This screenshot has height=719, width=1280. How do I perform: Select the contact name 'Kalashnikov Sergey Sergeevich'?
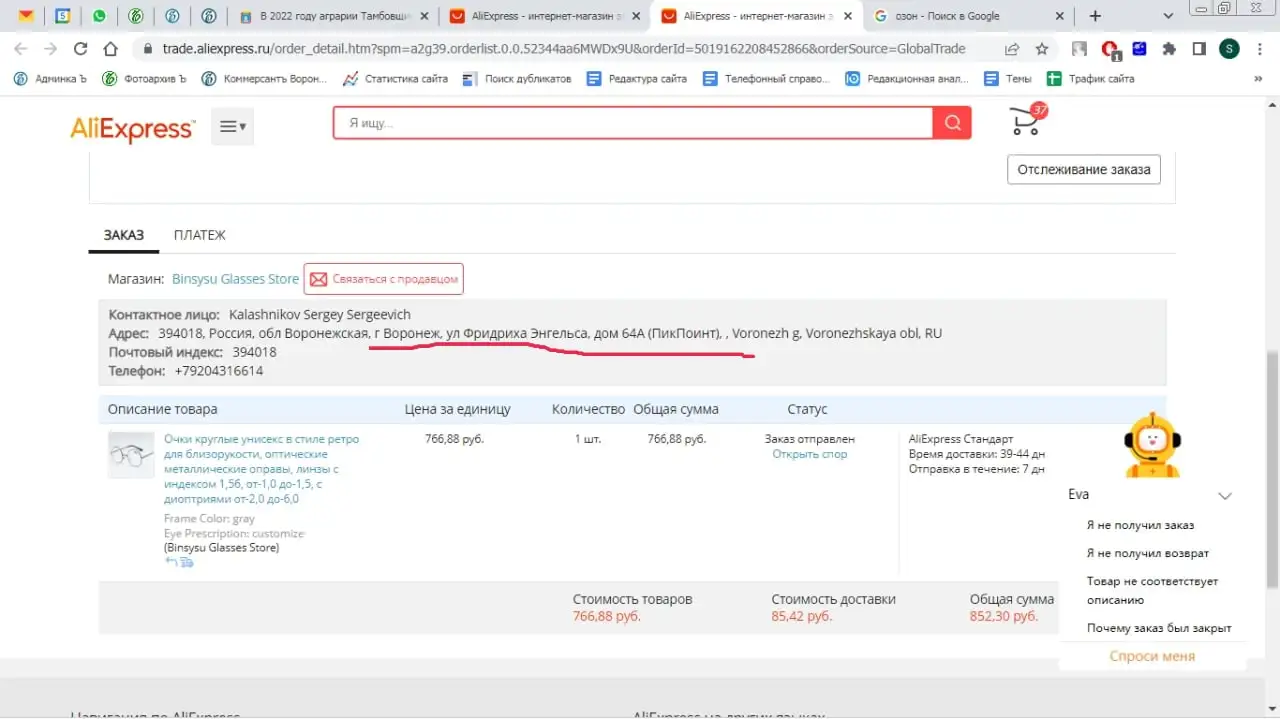320,314
